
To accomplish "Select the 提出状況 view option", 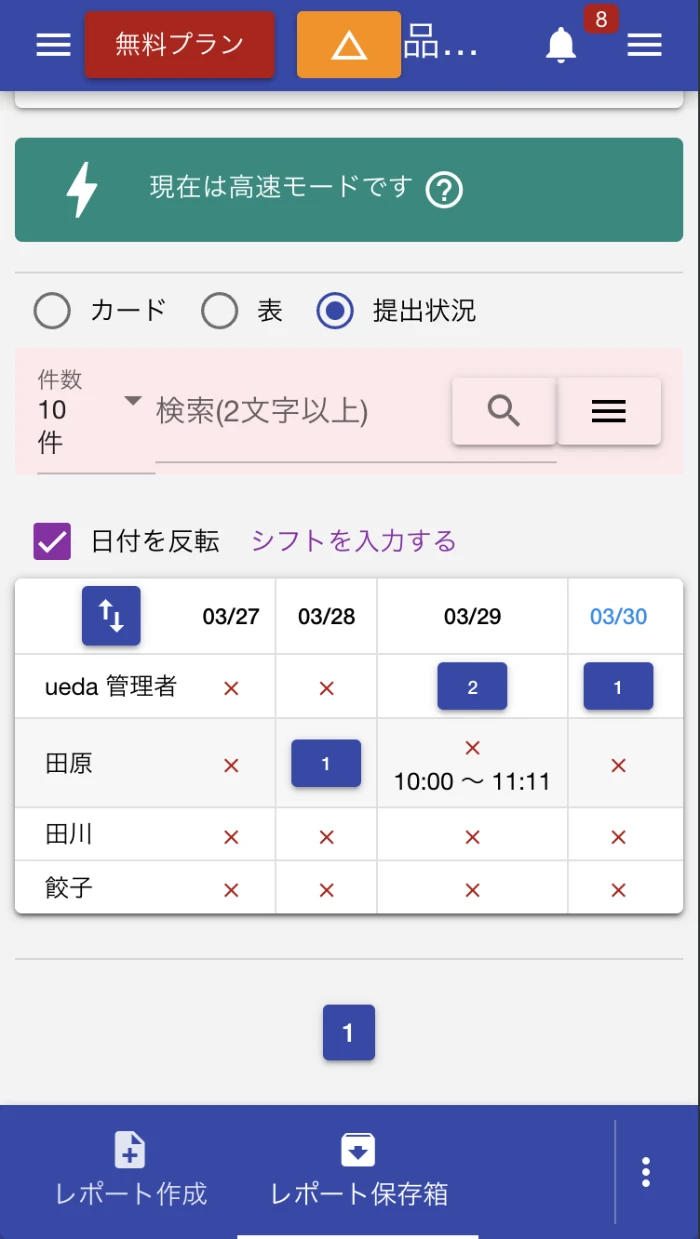I will pos(335,311).
